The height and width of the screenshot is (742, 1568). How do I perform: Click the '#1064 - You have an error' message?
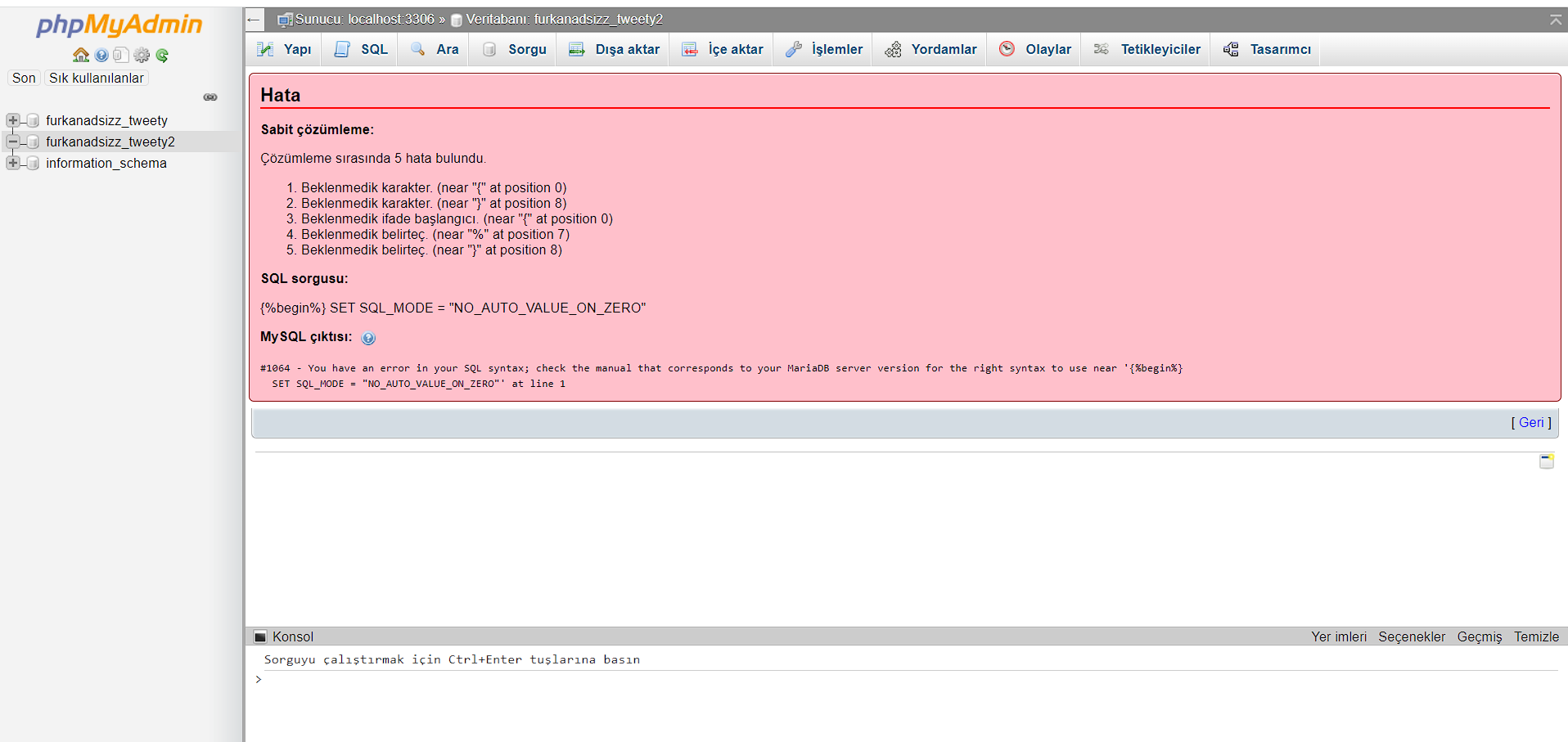[721, 375]
